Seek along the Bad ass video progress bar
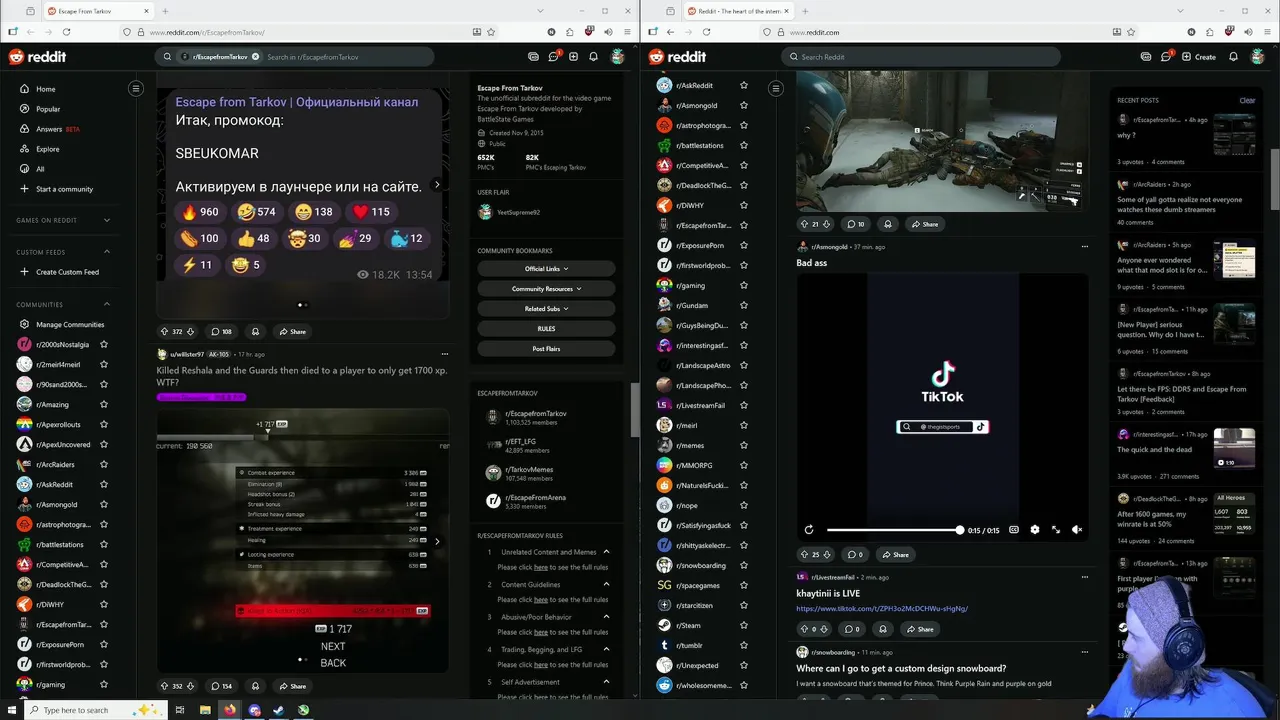The height and width of the screenshot is (720, 1280). (x=894, y=530)
